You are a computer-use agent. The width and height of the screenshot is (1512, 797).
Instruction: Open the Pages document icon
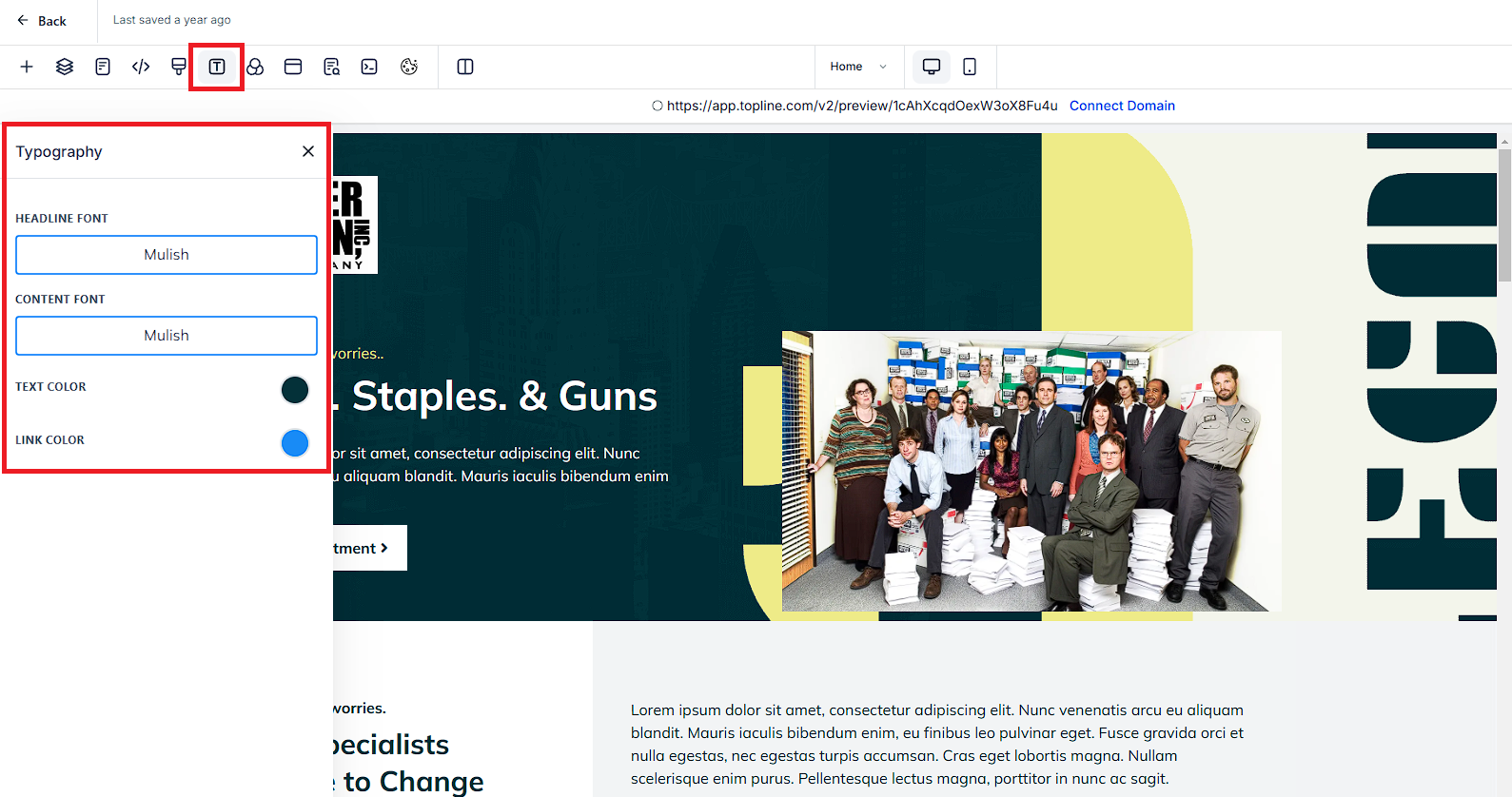point(103,67)
